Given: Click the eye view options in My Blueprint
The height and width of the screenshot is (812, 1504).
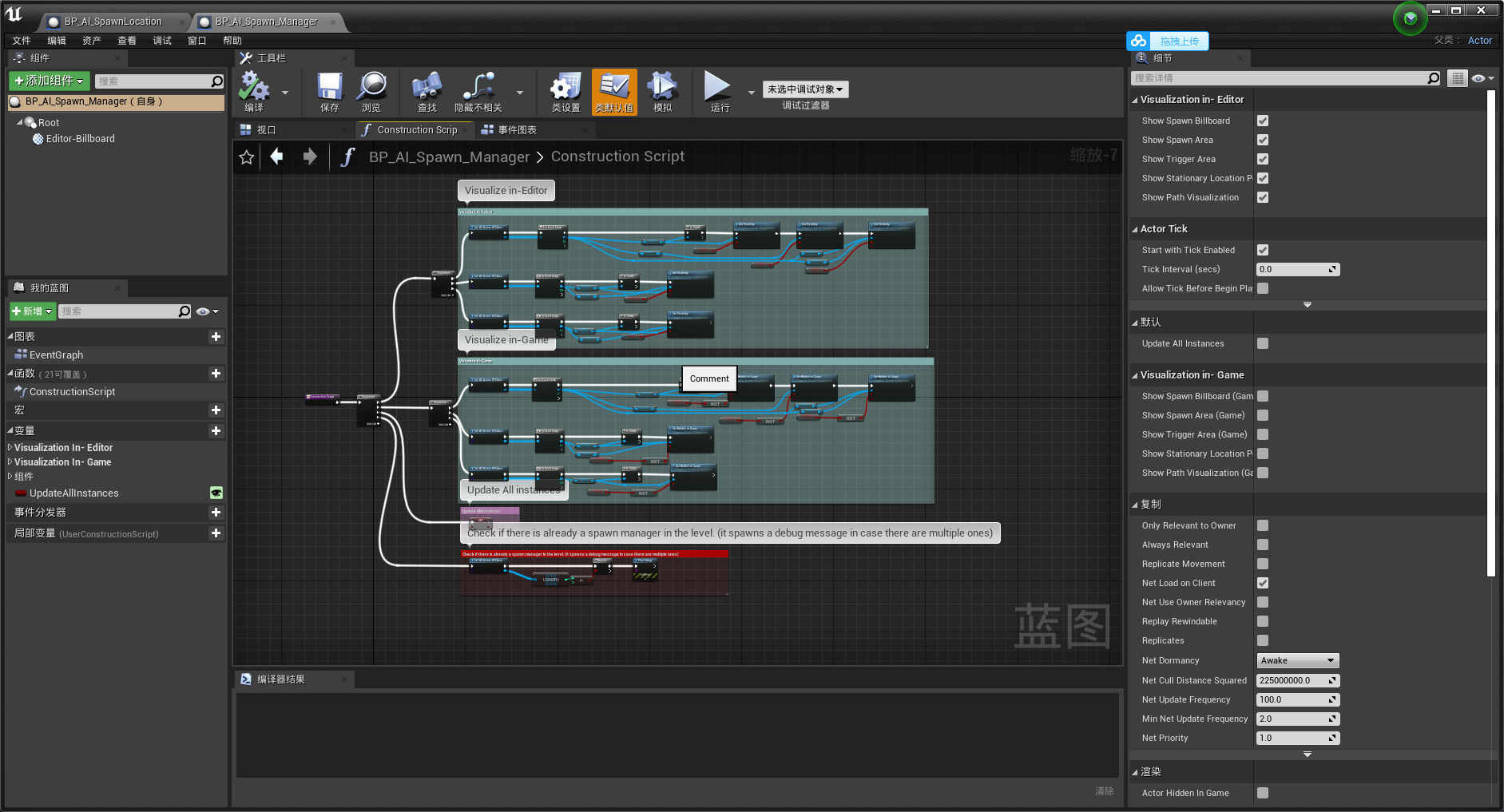Looking at the screenshot, I should (207, 311).
